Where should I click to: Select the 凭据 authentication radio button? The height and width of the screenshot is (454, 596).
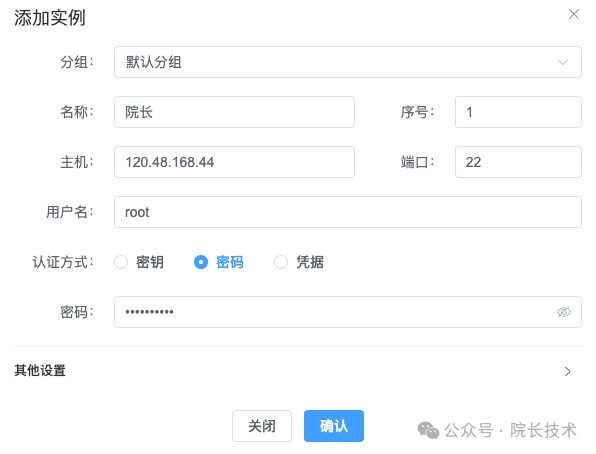pos(281,262)
